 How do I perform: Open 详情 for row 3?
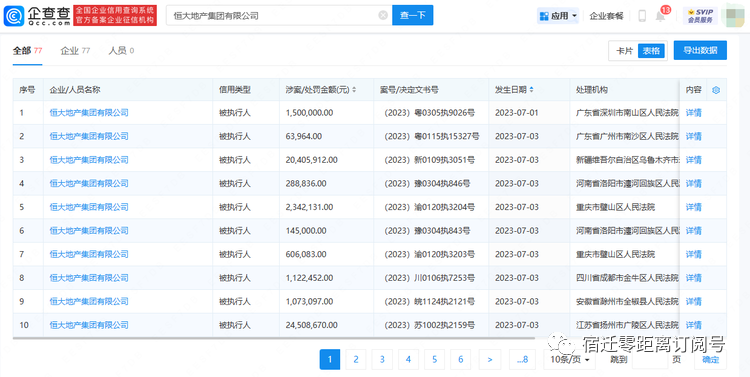click(x=694, y=160)
